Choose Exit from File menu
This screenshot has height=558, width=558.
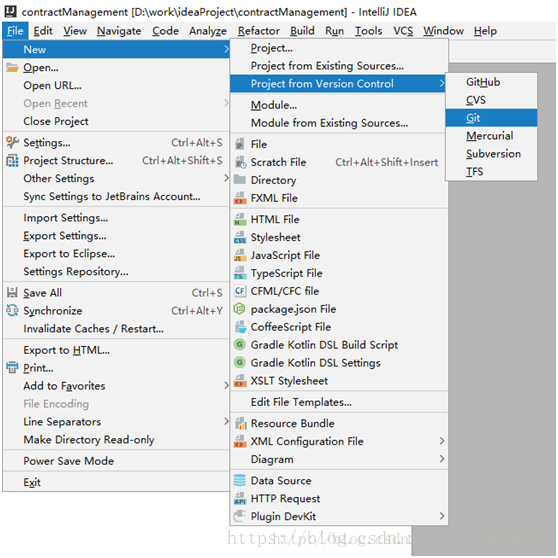(116, 482)
